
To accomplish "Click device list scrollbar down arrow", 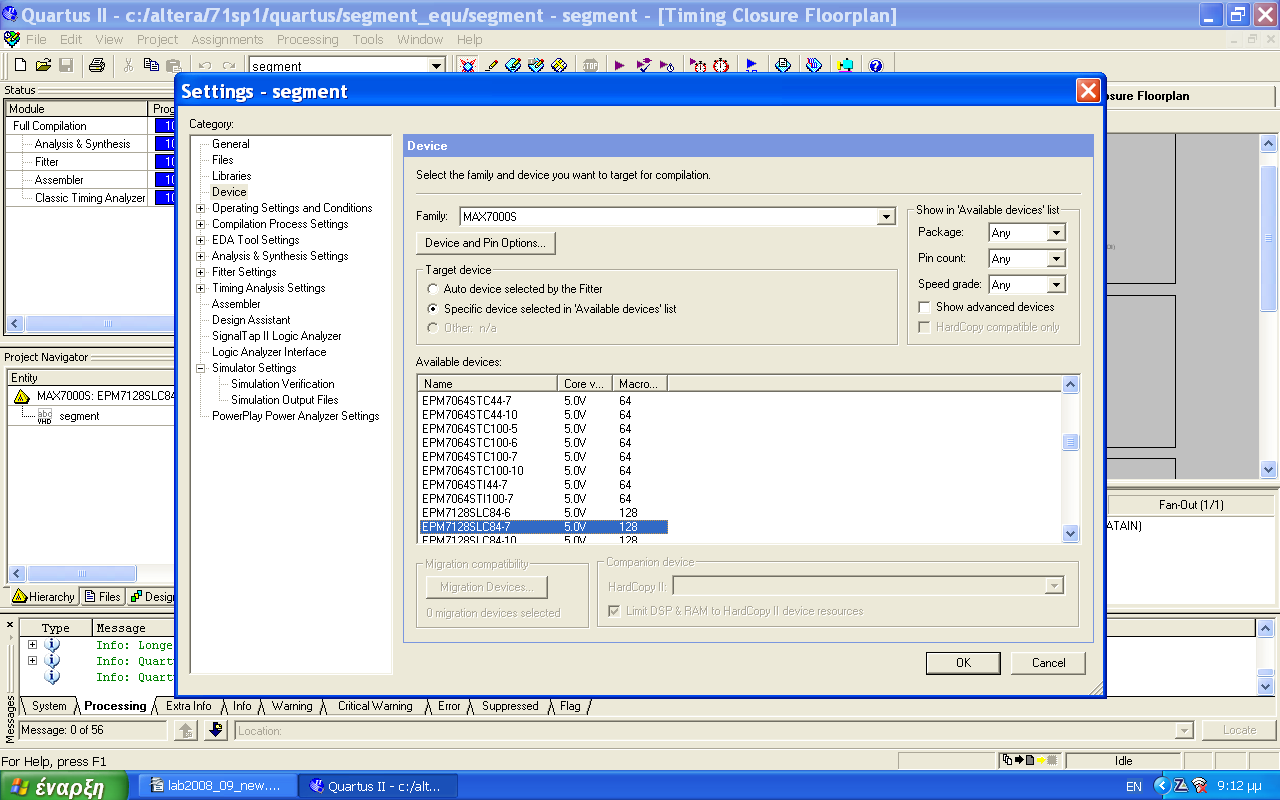I will 1071,534.
